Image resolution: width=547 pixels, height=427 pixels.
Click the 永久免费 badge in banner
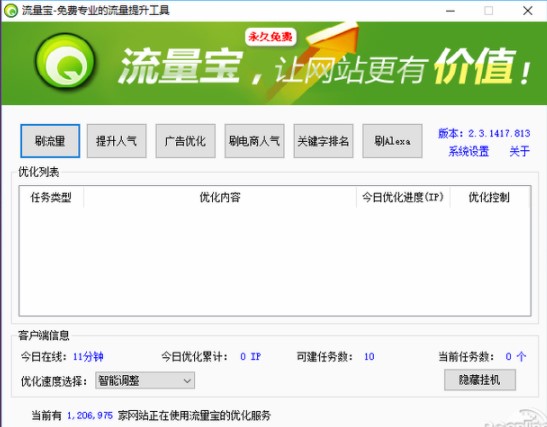(x=270, y=37)
